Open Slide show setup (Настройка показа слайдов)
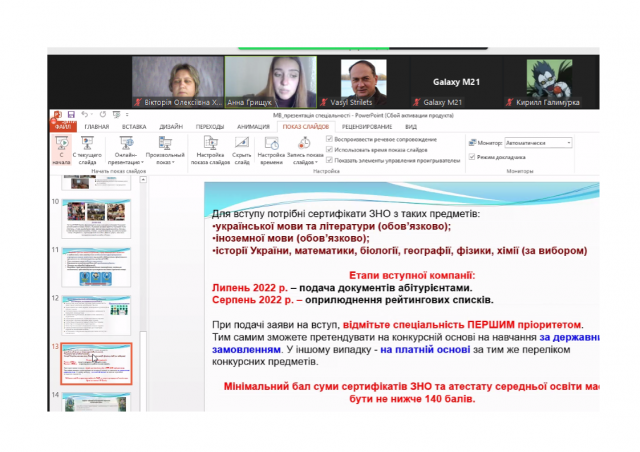Viewport: 640px width, 452px height. pyautogui.click(x=210, y=150)
